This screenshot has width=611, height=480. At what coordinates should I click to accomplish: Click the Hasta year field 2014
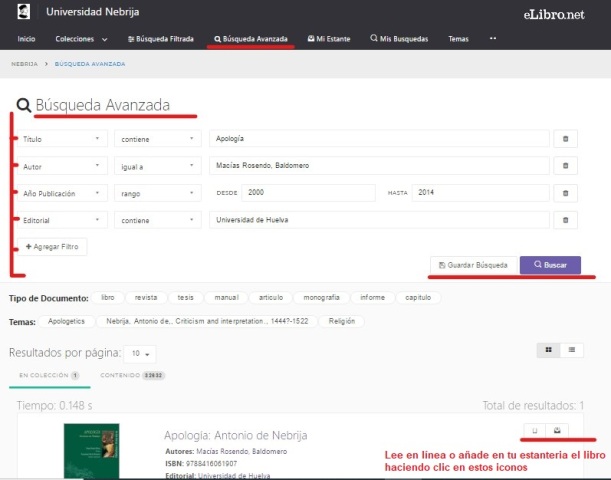(x=480, y=193)
